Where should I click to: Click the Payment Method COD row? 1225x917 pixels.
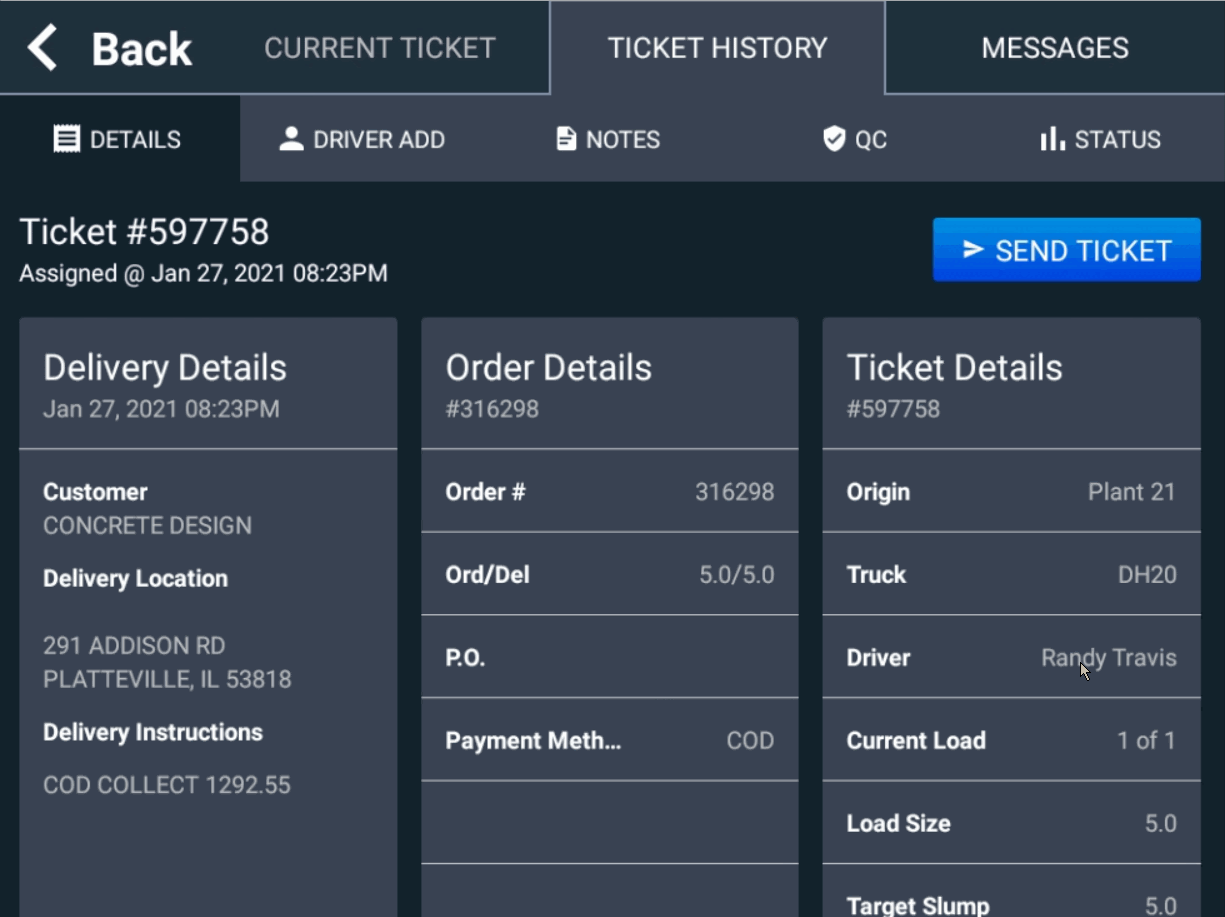(609, 740)
